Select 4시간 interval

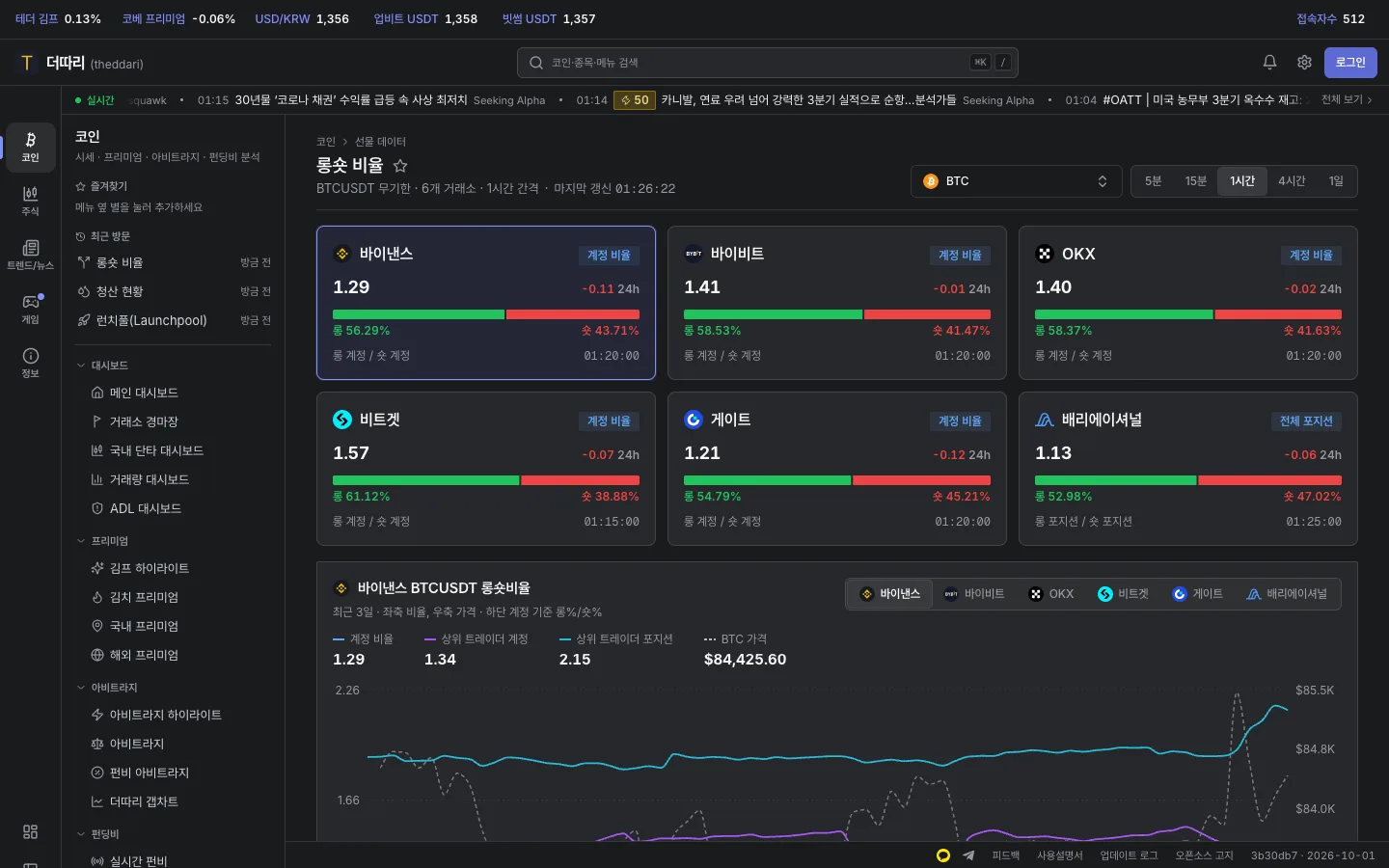pos(1292,181)
